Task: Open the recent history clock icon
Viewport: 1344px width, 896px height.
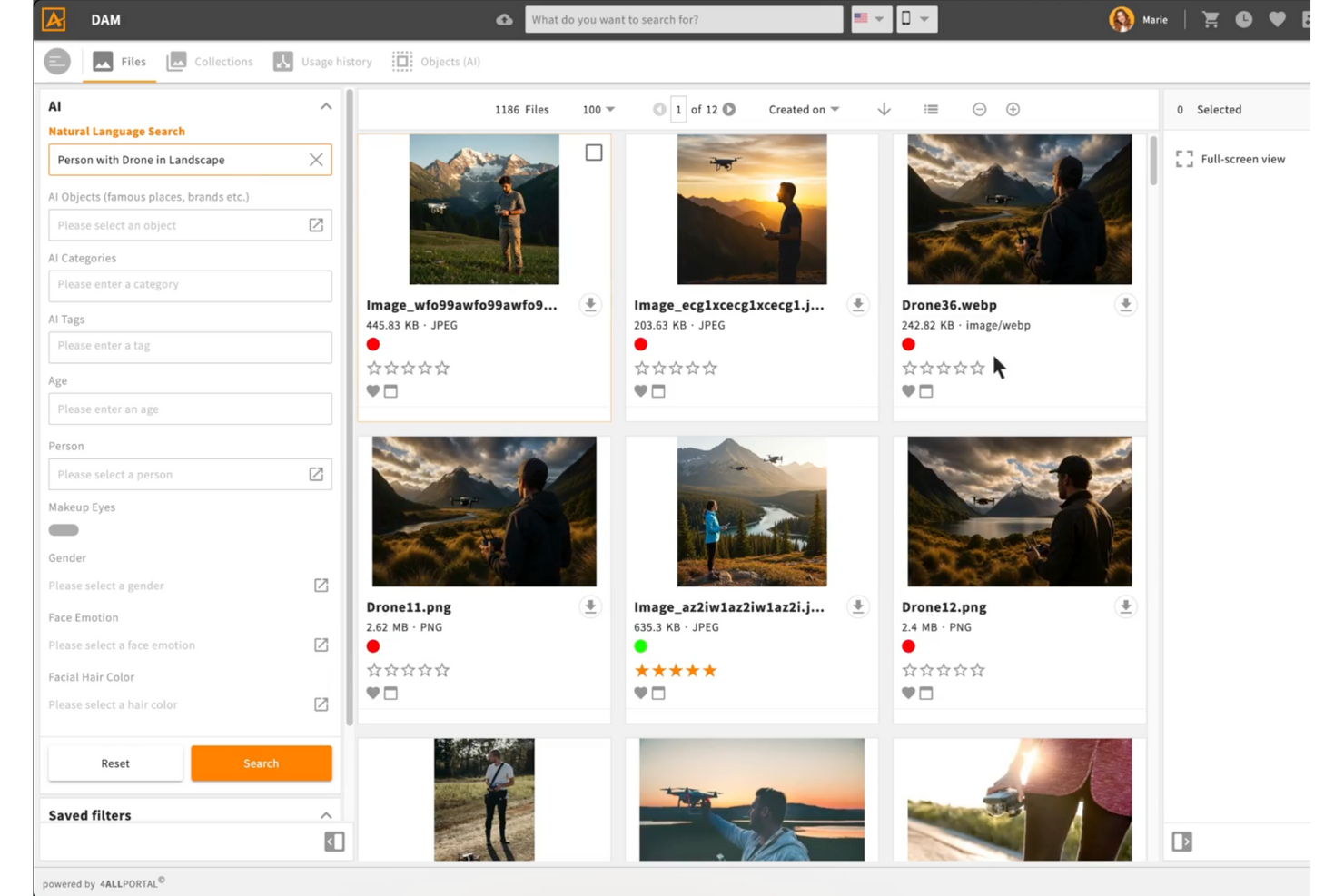Action: click(x=1244, y=19)
